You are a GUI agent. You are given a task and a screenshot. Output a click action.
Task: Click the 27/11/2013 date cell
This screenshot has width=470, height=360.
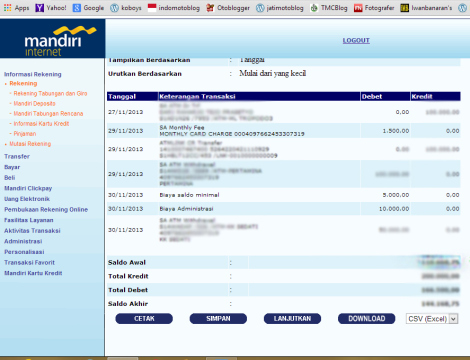pos(126,112)
